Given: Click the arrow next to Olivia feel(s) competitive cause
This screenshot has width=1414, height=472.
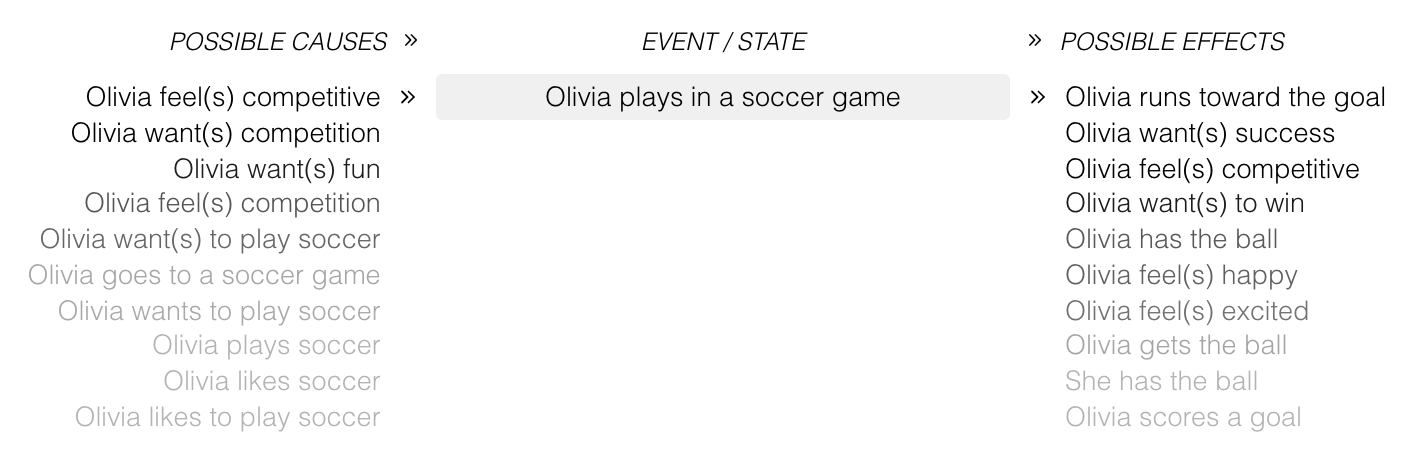Looking at the screenshot, I should [x=406, y=97].
